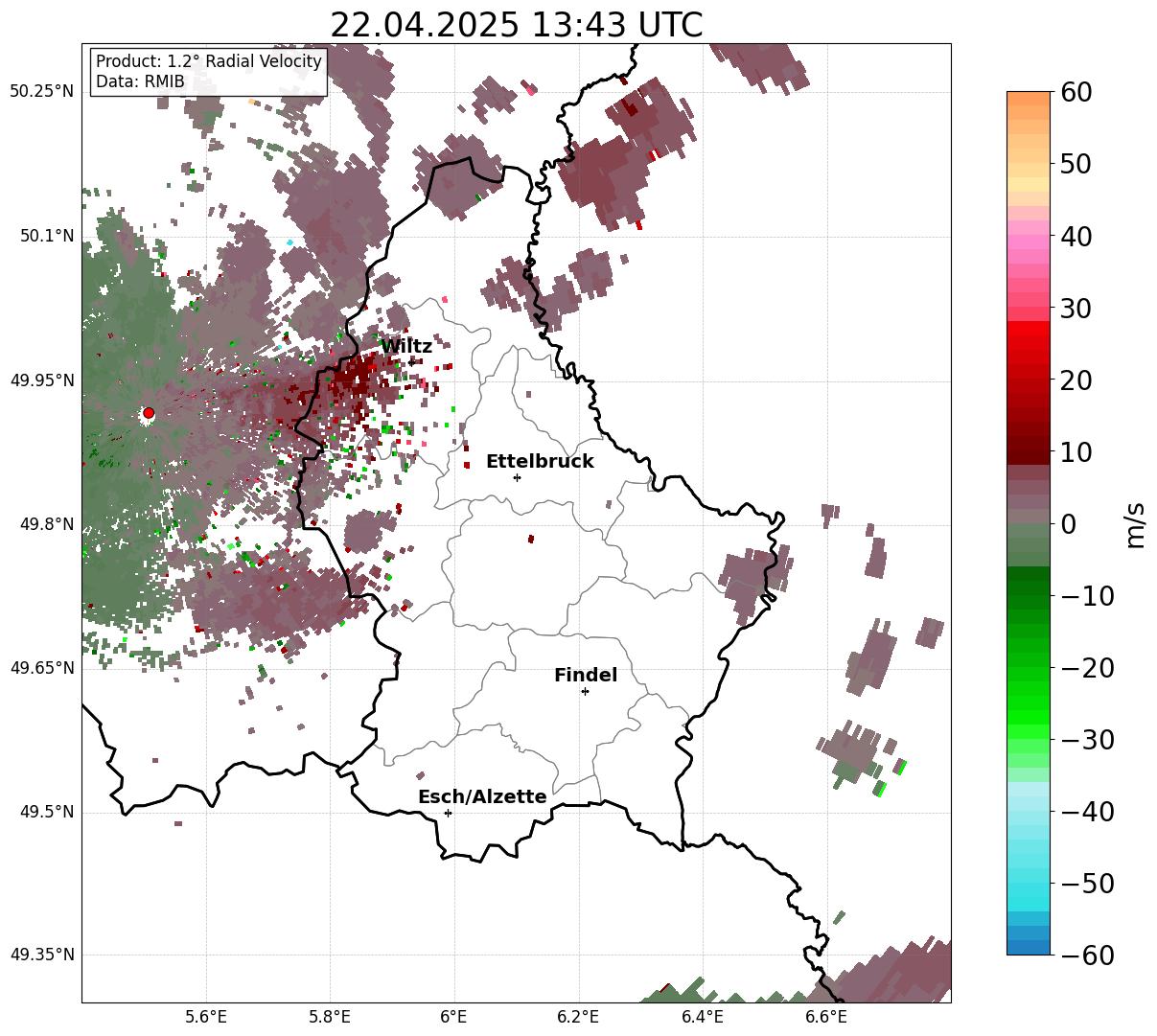
Task: Click the 49.5°N latitude tick label
Action: pyautogui.click(x=46, y=812)
